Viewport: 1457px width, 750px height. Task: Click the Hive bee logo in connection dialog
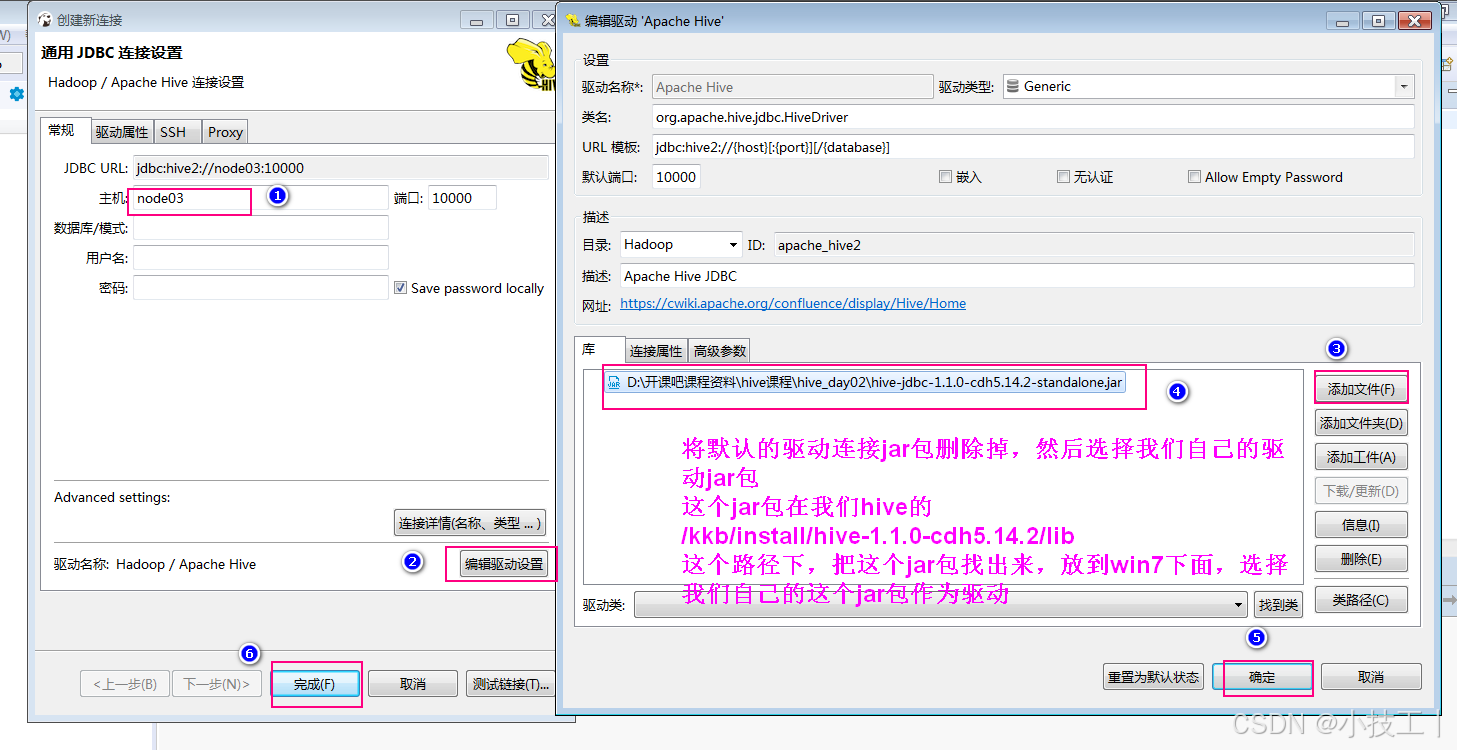point(530,63)
